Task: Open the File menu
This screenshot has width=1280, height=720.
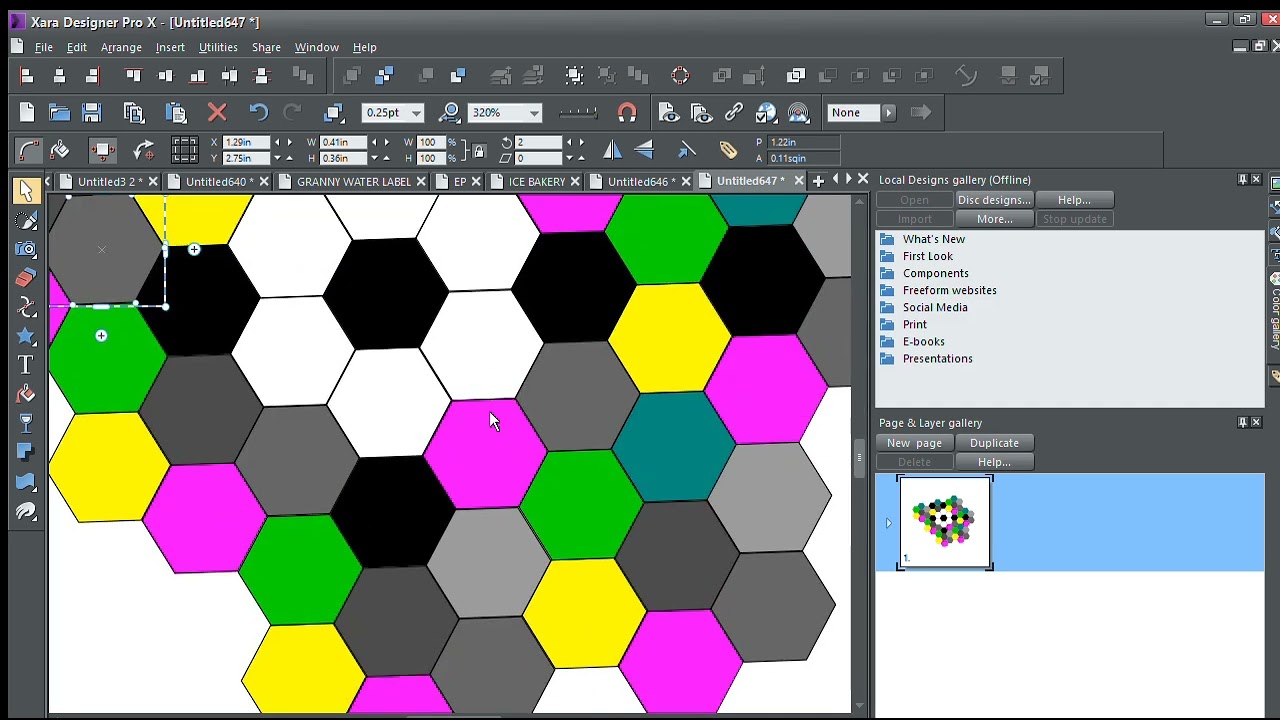Action: pos(44,47)
